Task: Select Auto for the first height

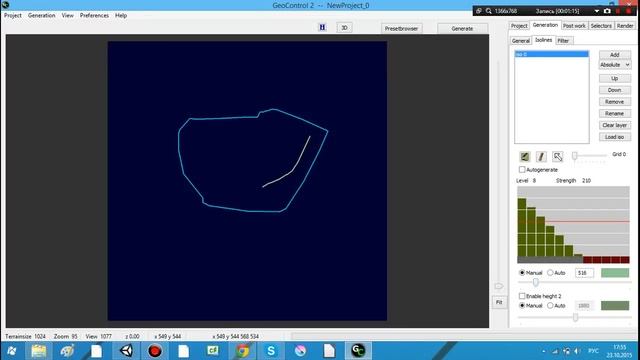Action: (550, 272)
